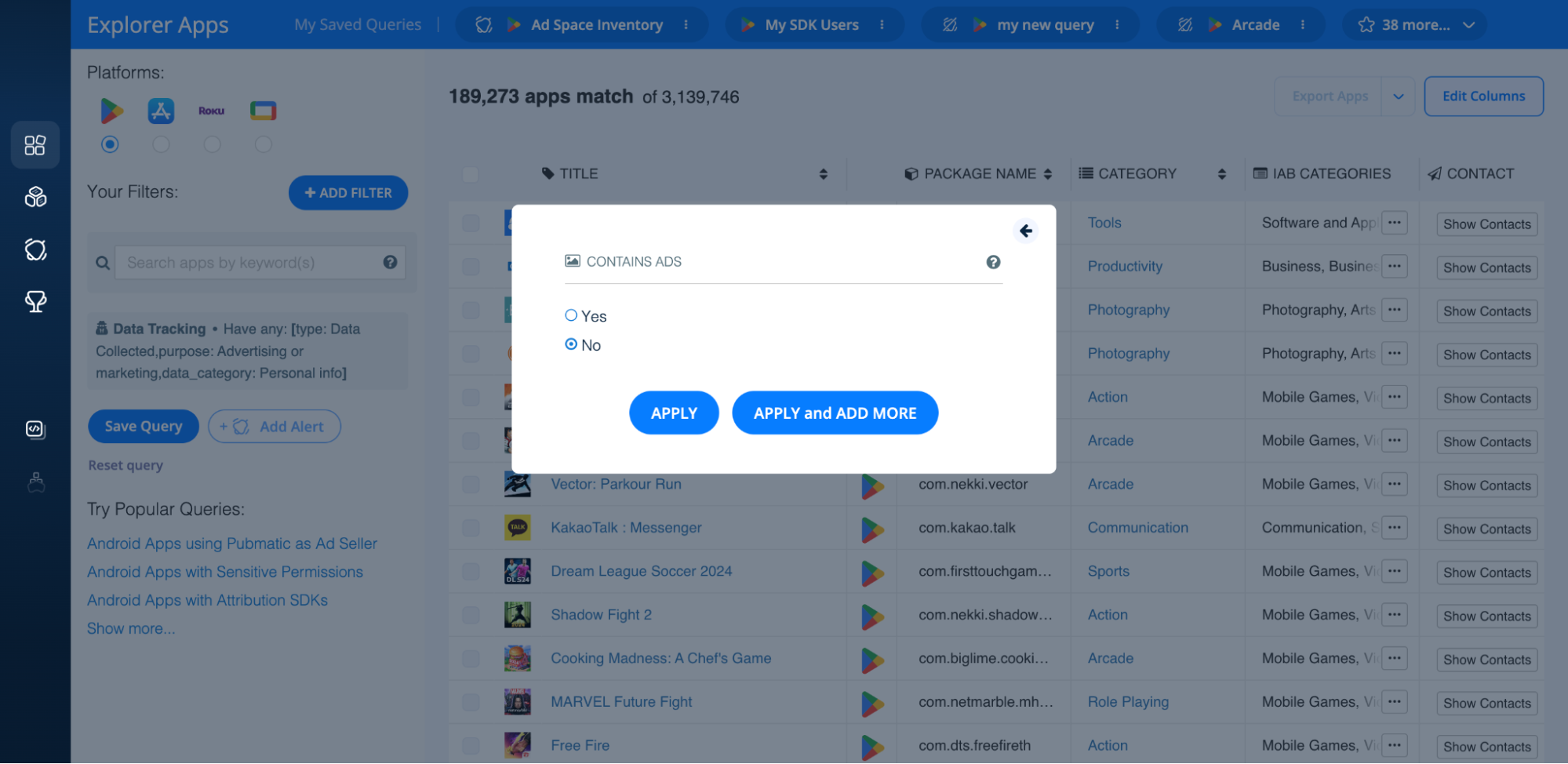Click ellipsis for Tools row IAB categories
The width and height of the screenshot is (1568, 764).
tap(1394, 223)
